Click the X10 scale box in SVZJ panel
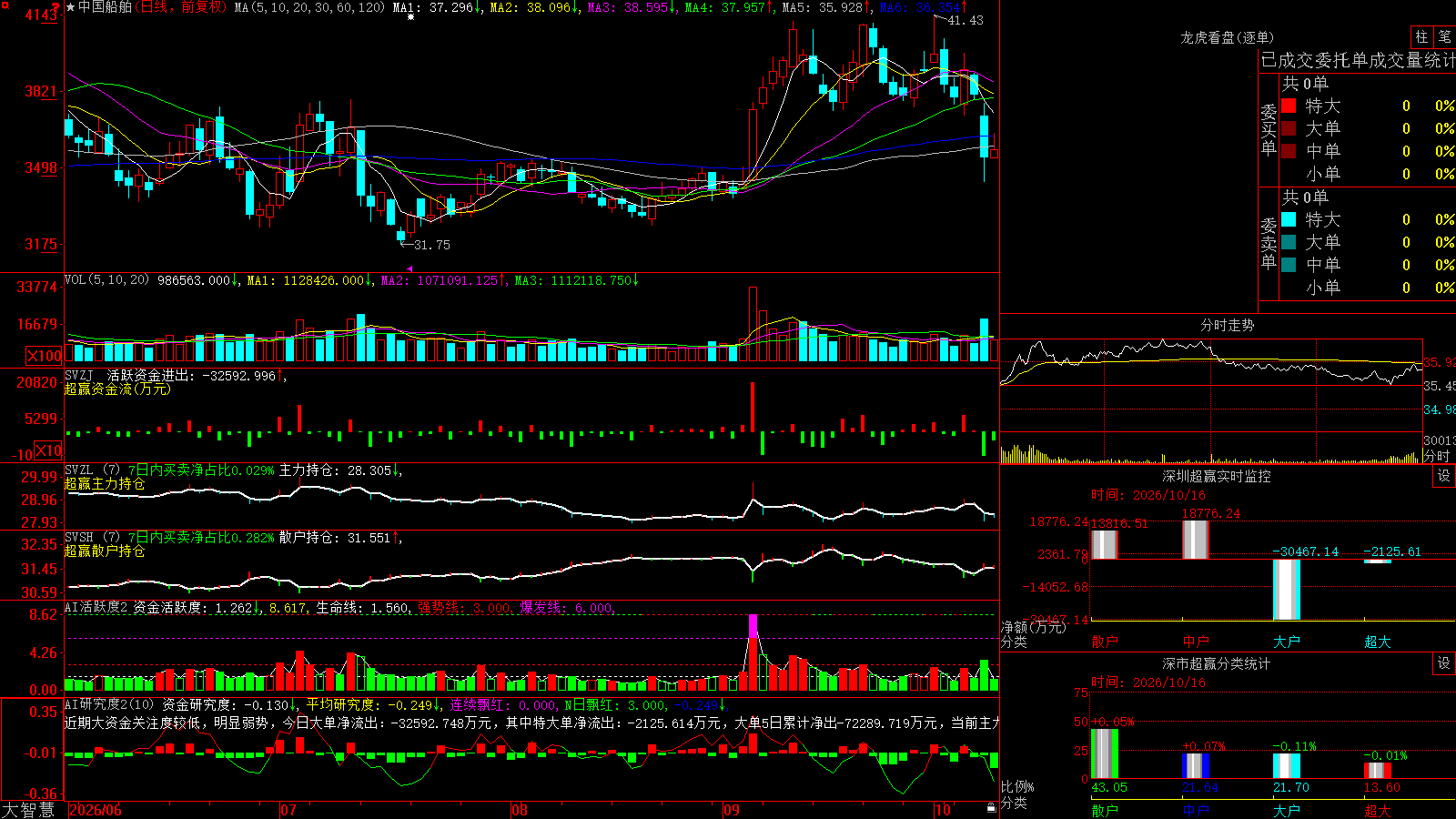This screenshot has height=819, width=1456. tap(48, 450)
